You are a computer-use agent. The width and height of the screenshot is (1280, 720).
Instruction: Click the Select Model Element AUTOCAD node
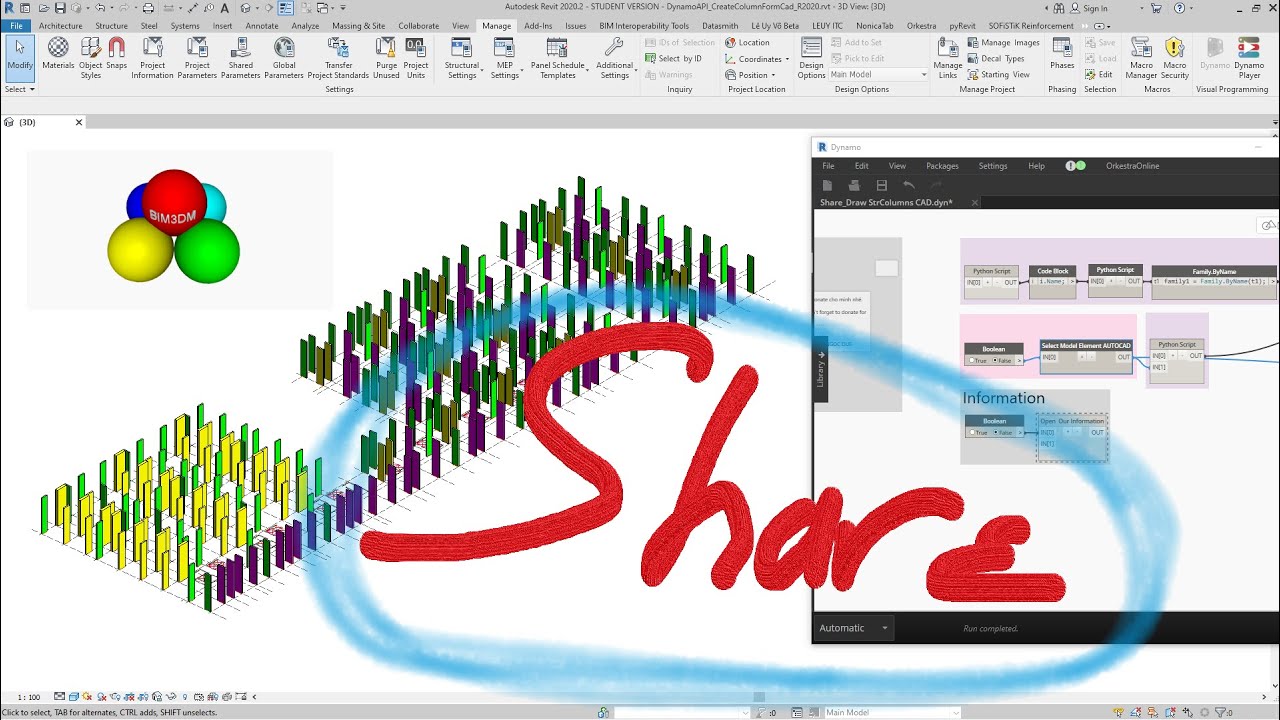pos(1086,357)
